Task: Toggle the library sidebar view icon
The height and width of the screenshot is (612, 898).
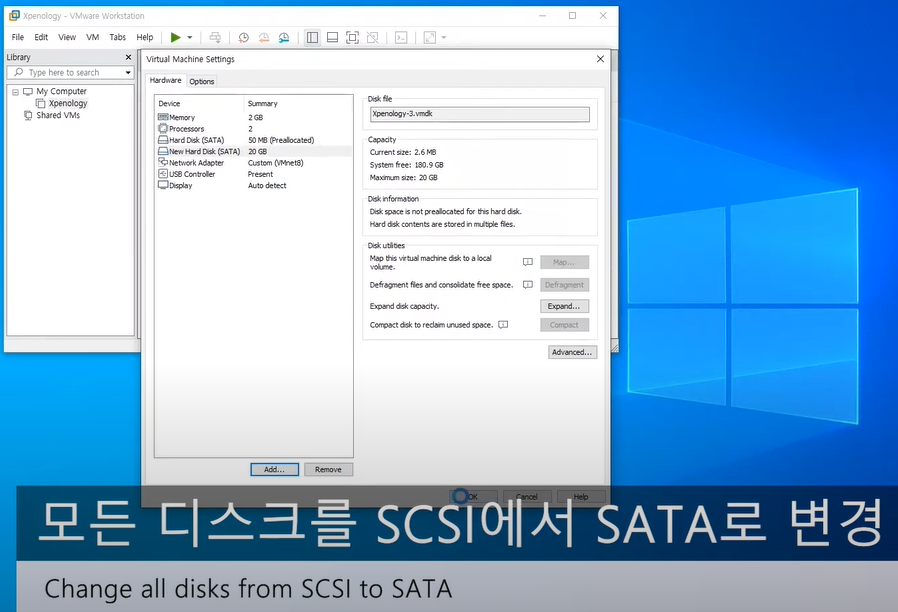Action: [312, 37]
